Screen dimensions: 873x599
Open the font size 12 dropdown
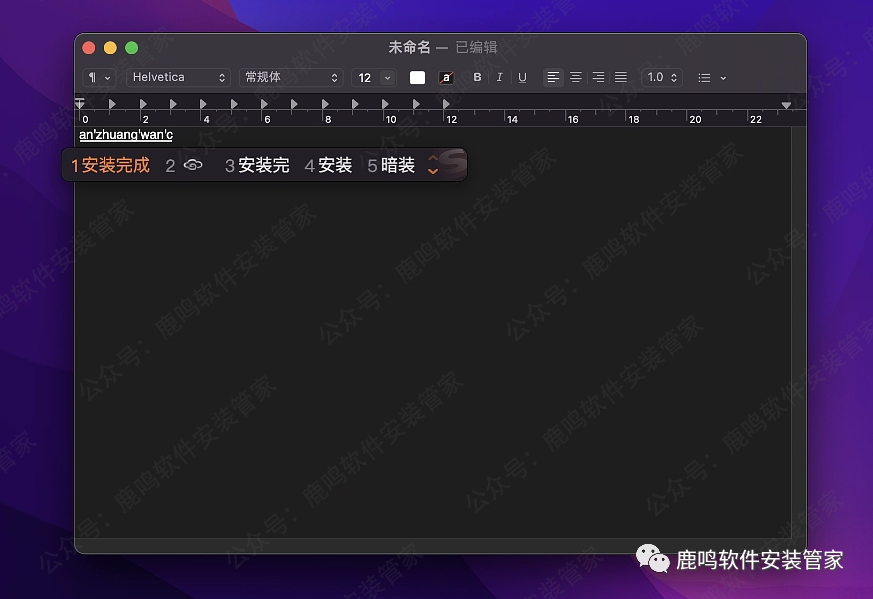(x=373, y=77)
